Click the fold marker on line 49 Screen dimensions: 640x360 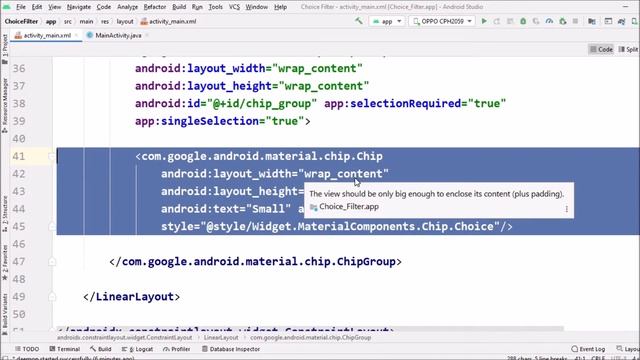click(52, 297)
